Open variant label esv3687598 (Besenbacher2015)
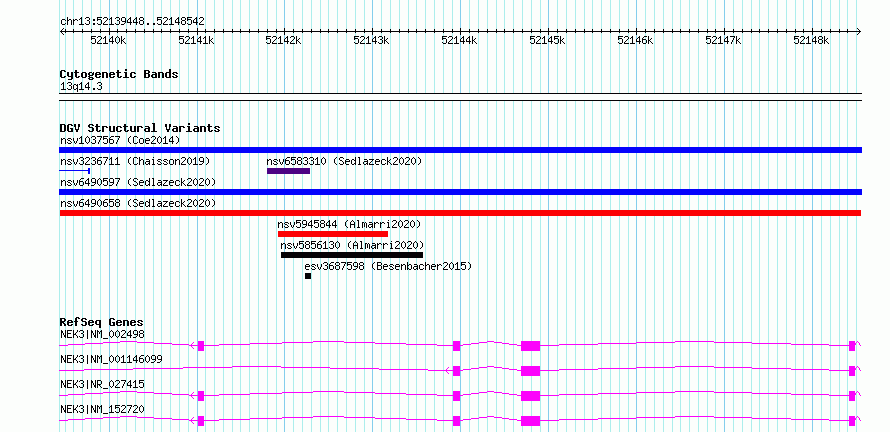This screenshot has width=890, height=432. pos(388,266)
